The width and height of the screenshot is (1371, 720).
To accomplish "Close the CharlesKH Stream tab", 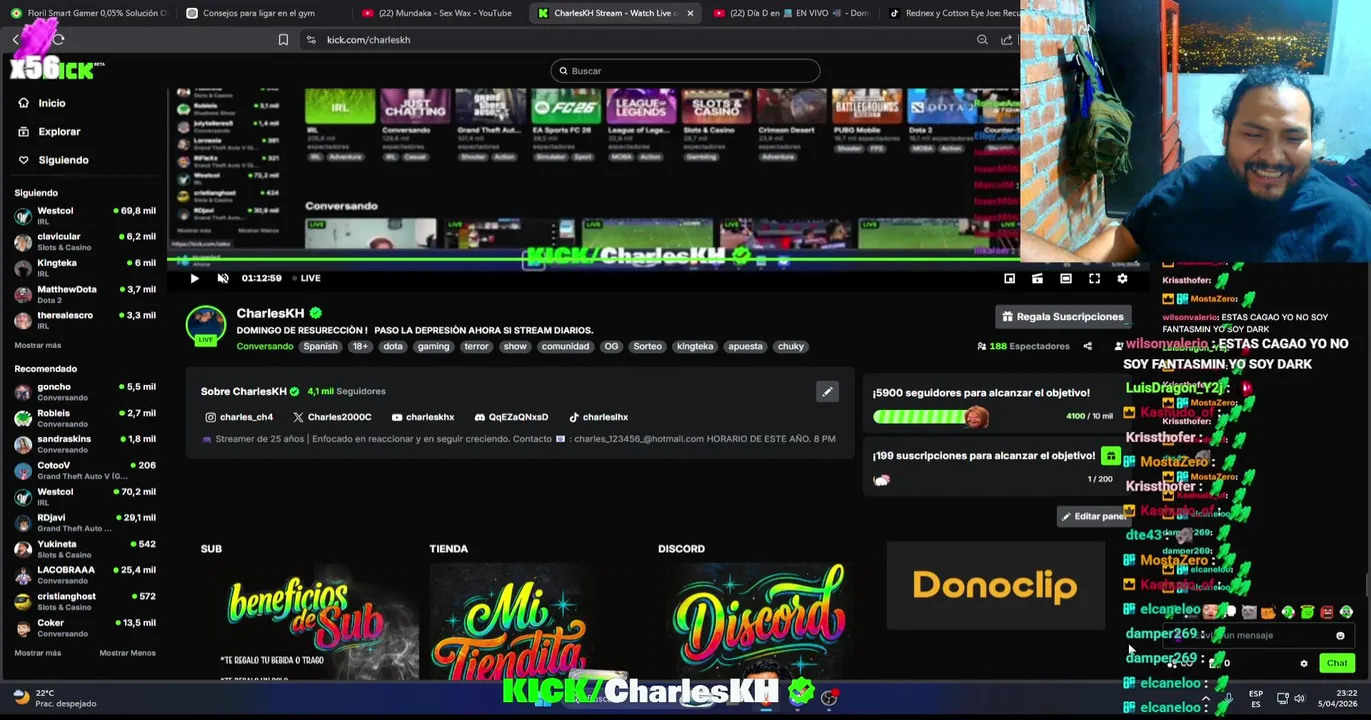I will 690,13.
